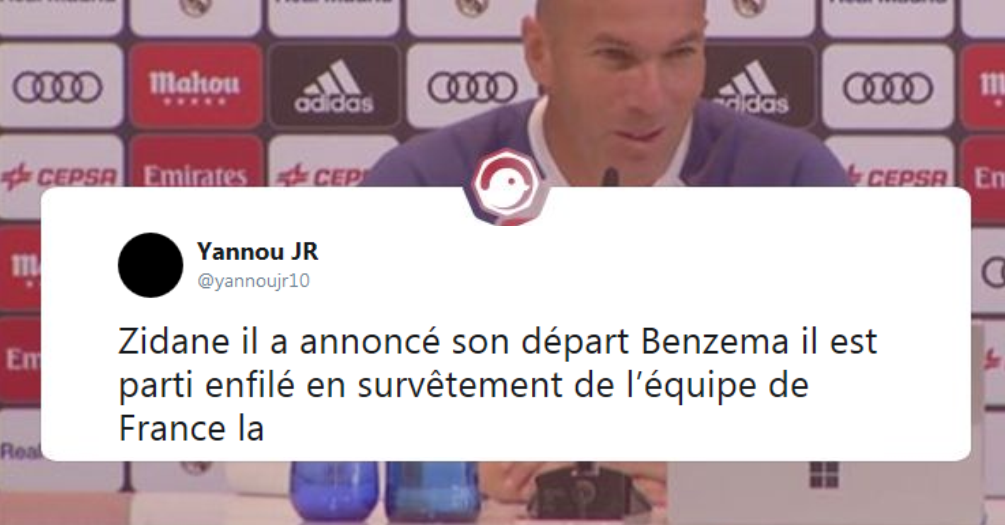The height and width of the screenshot is (525, 1005).
Task: Click the Audi rings logo at right
Action: (888, 88)
